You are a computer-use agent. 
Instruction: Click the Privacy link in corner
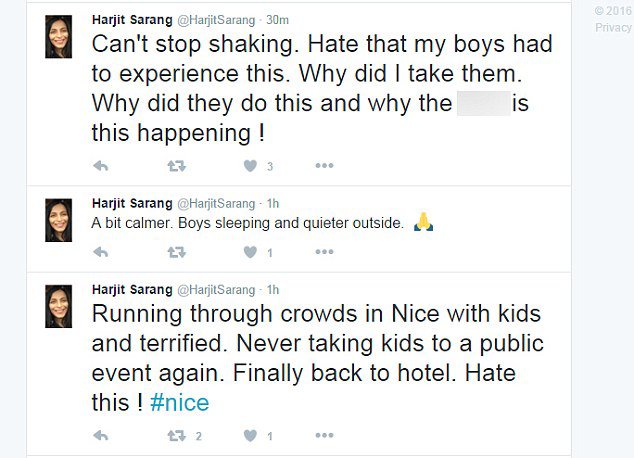click(x=612, y=27)
